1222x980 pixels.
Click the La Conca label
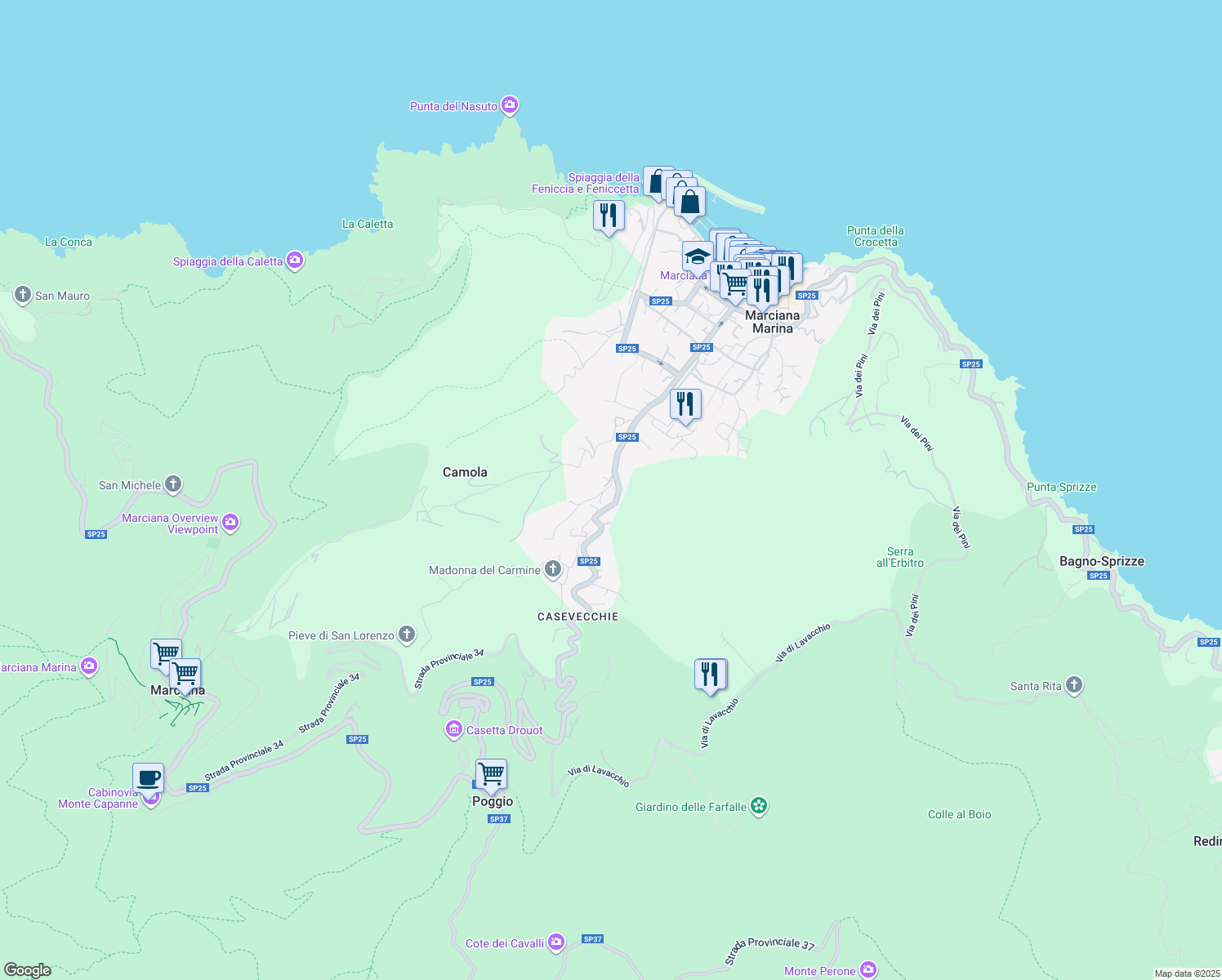69,242
